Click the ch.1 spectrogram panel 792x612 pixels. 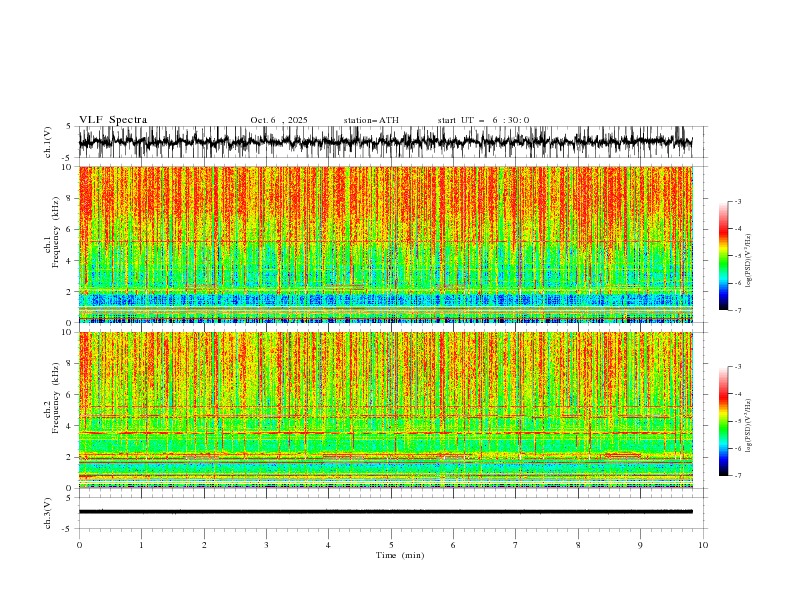coord(385,244)
